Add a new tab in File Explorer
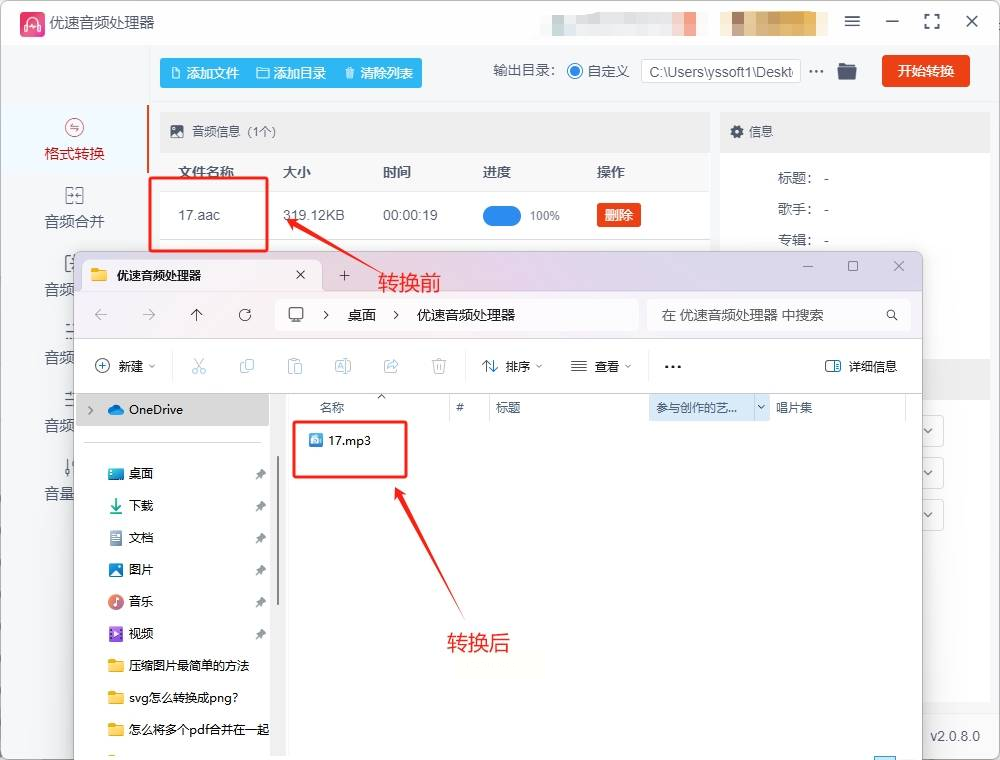This screenshot has height=760, width=1000. 344,275
